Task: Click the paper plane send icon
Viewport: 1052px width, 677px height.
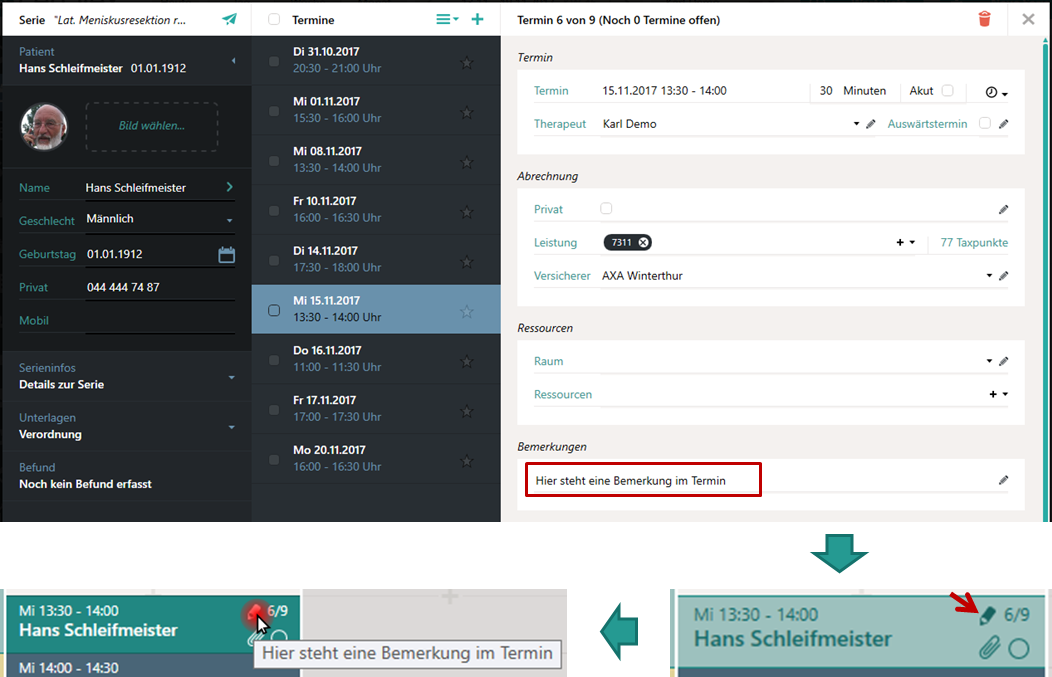Action: click(230, 19)
